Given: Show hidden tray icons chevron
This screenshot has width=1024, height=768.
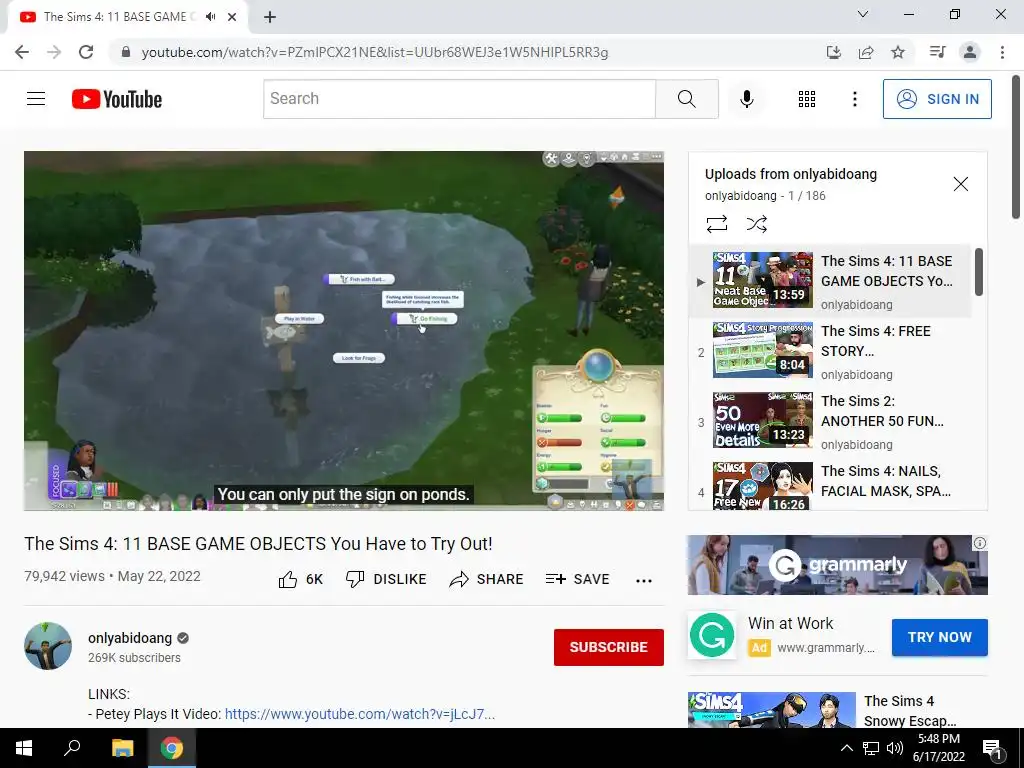Looking at the screenshot, I should point(846,748).
